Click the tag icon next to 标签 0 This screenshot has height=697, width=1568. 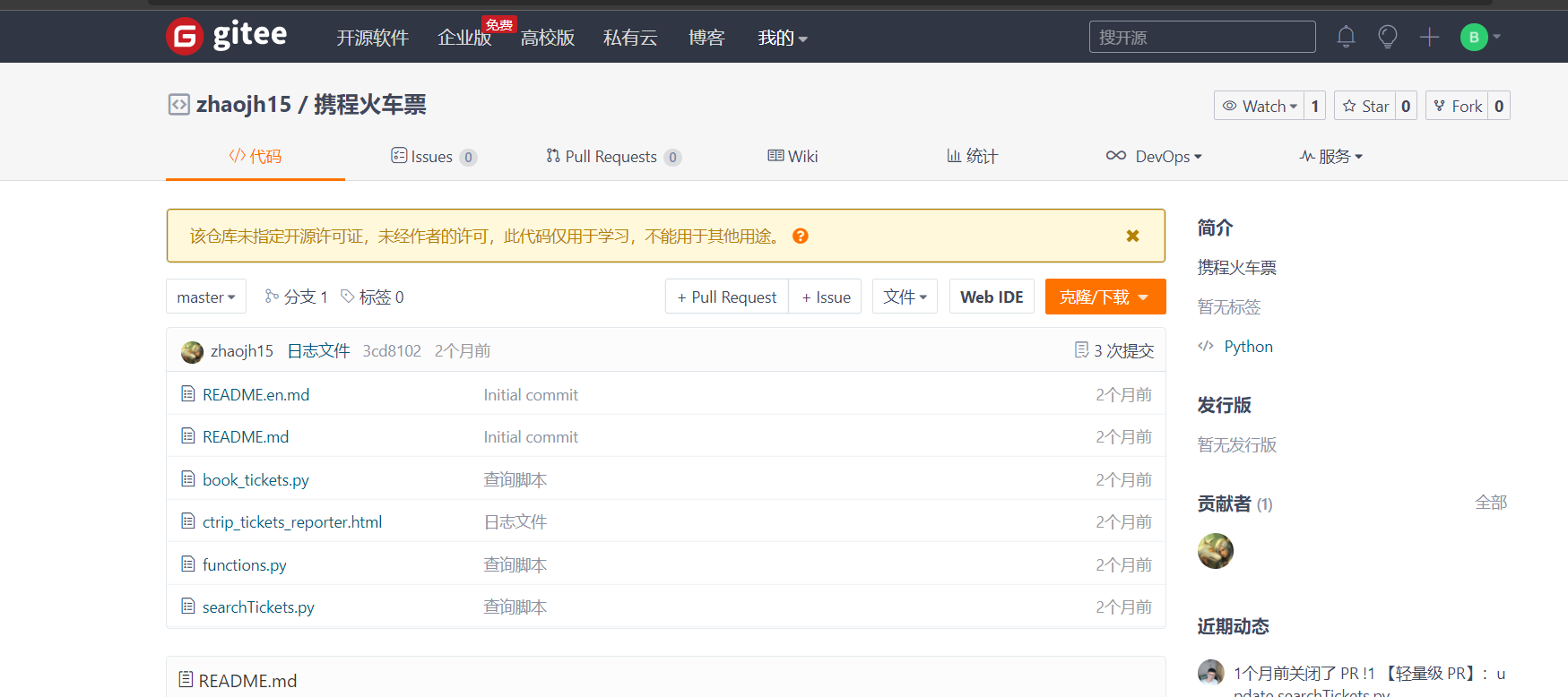coord(348,296)
